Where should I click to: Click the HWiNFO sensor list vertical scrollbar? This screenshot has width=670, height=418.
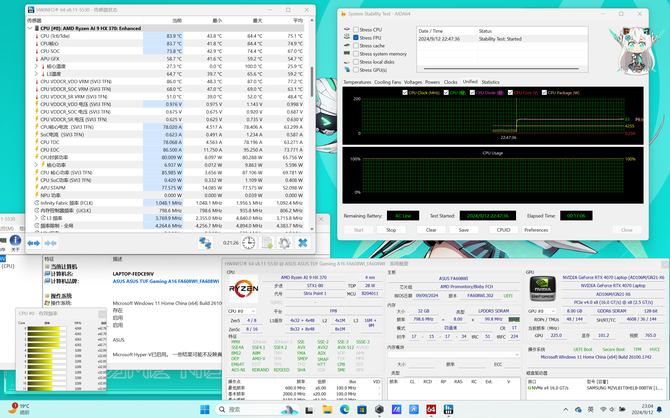coord(312,81)
